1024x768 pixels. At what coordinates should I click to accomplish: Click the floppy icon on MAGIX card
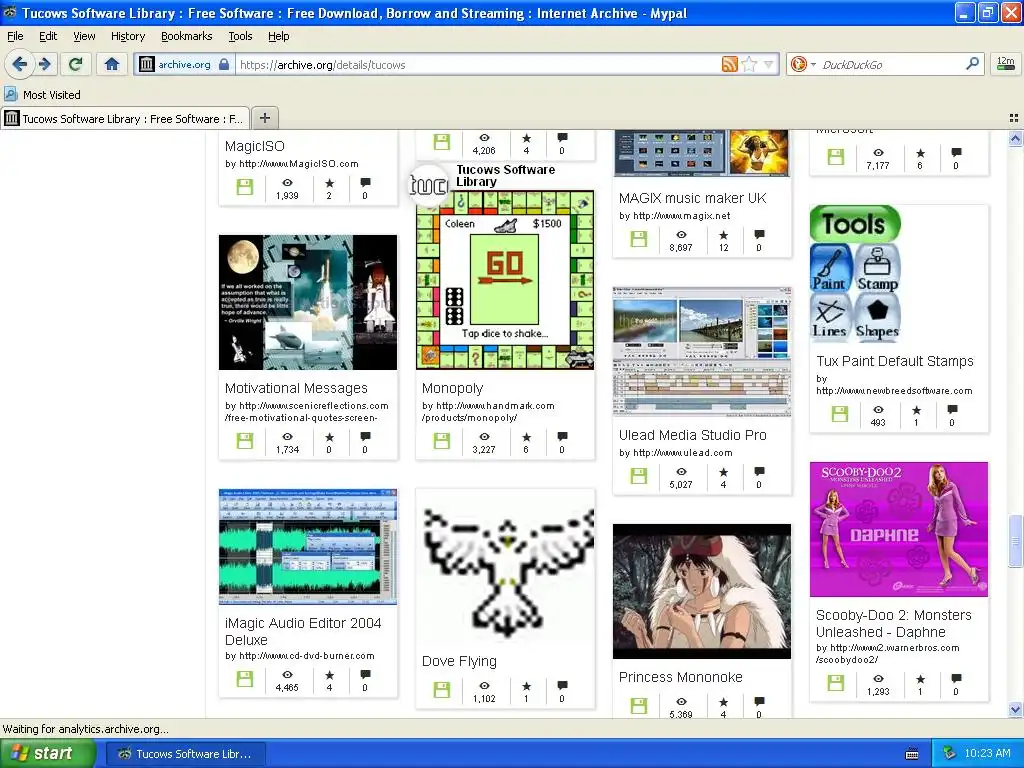click(639, 239)
